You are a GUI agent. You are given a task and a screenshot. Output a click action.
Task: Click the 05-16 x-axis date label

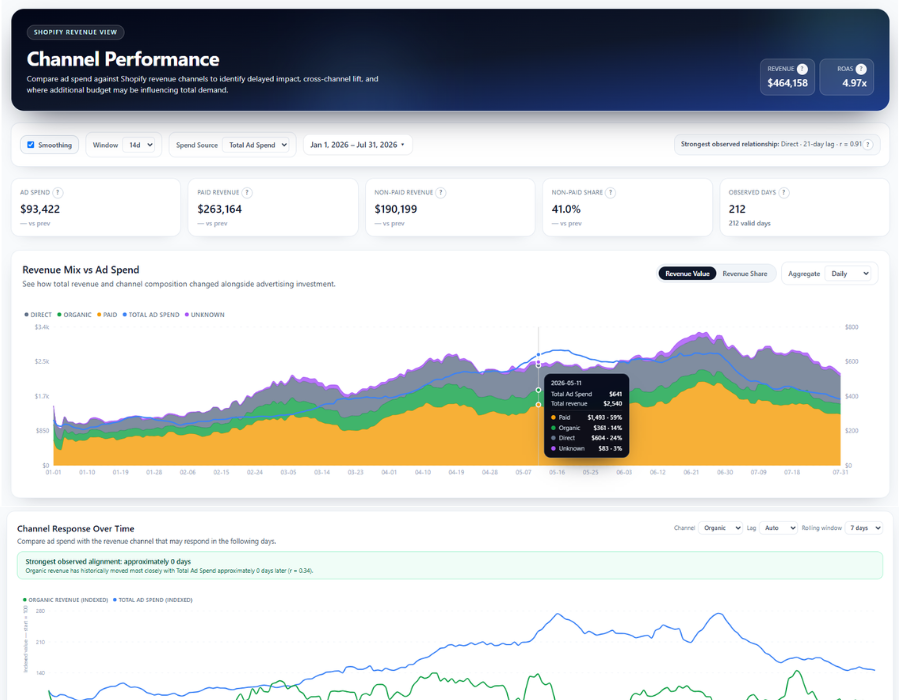pos(557,472)
